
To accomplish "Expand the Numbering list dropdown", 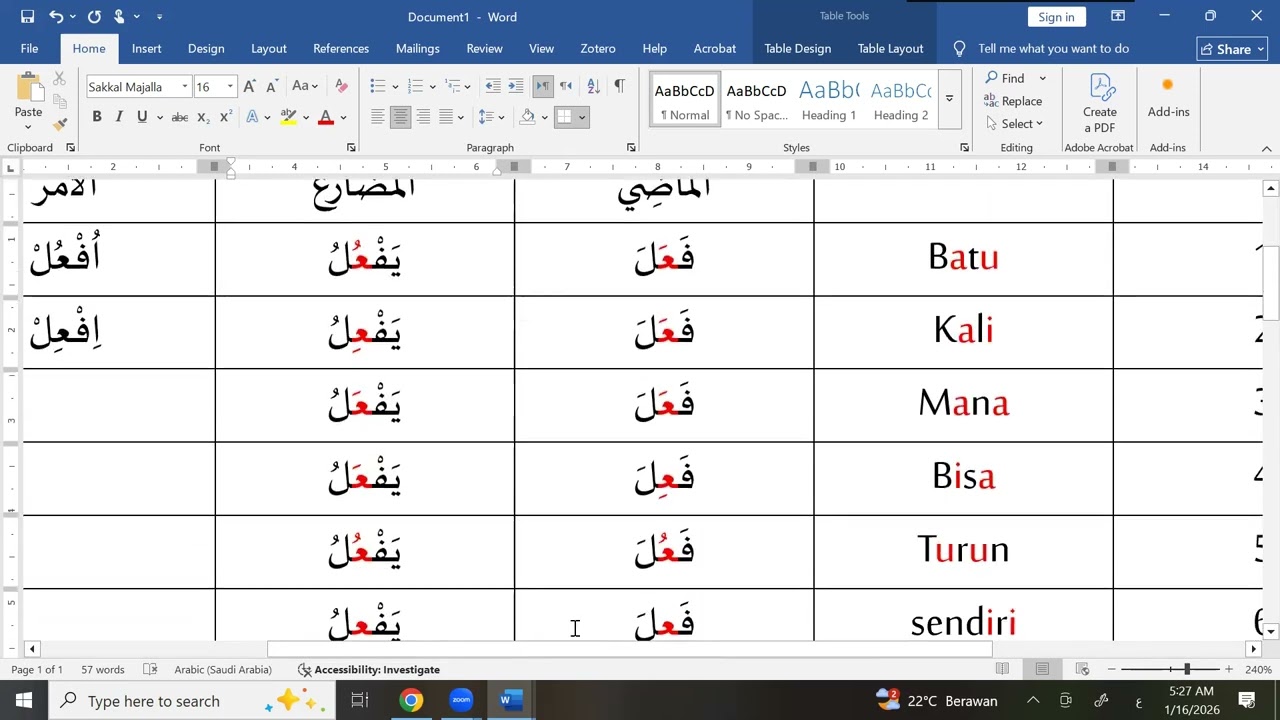I will pyautogui.click(x=432, y=86).
